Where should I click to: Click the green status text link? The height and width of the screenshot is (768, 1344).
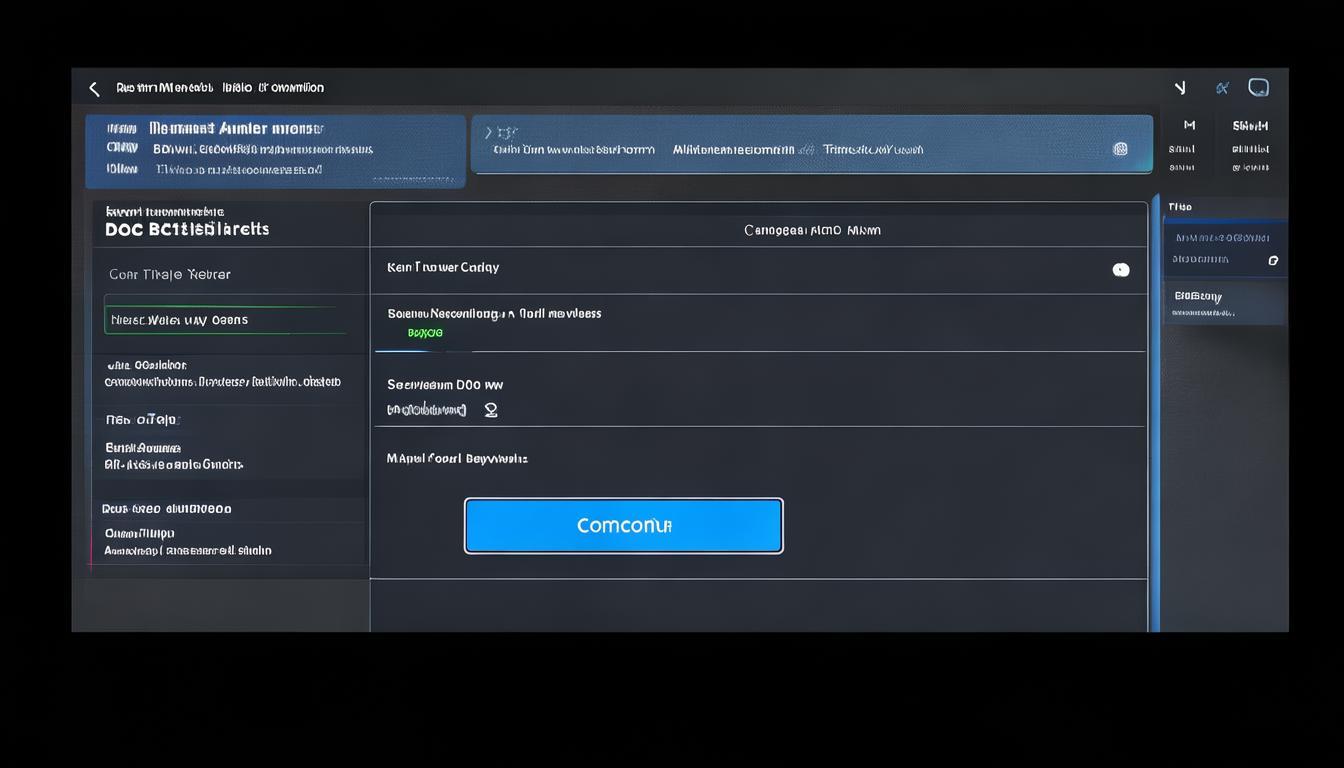tap(425, 333)
